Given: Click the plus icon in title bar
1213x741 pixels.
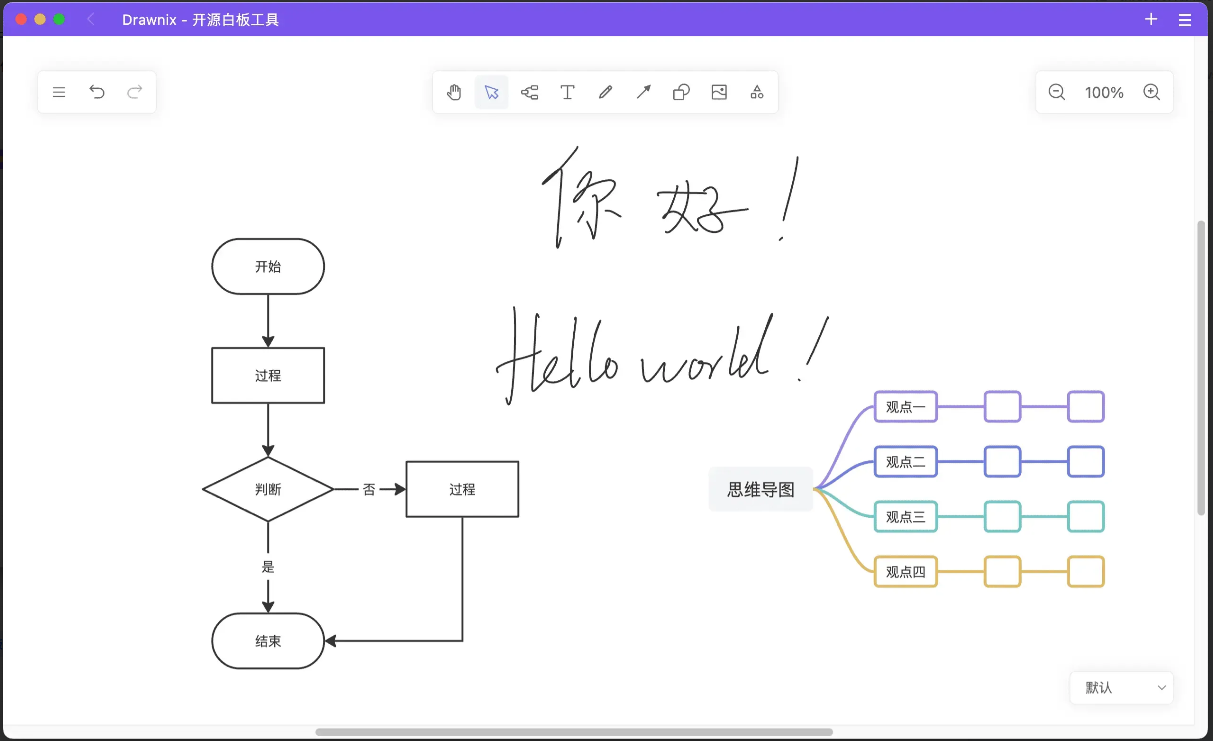Looking at the screenshot, I should 1151,19.
